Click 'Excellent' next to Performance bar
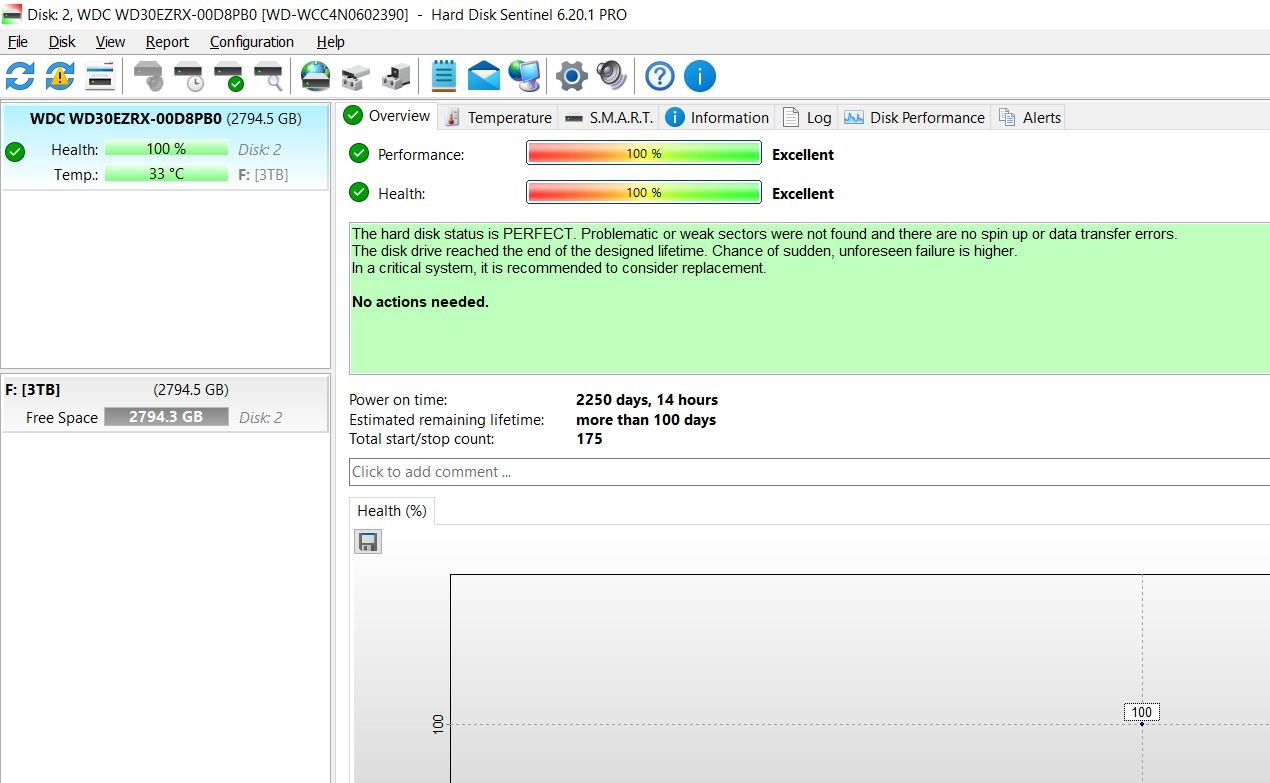The image size is (1270, 783). (x=803, y=155)
